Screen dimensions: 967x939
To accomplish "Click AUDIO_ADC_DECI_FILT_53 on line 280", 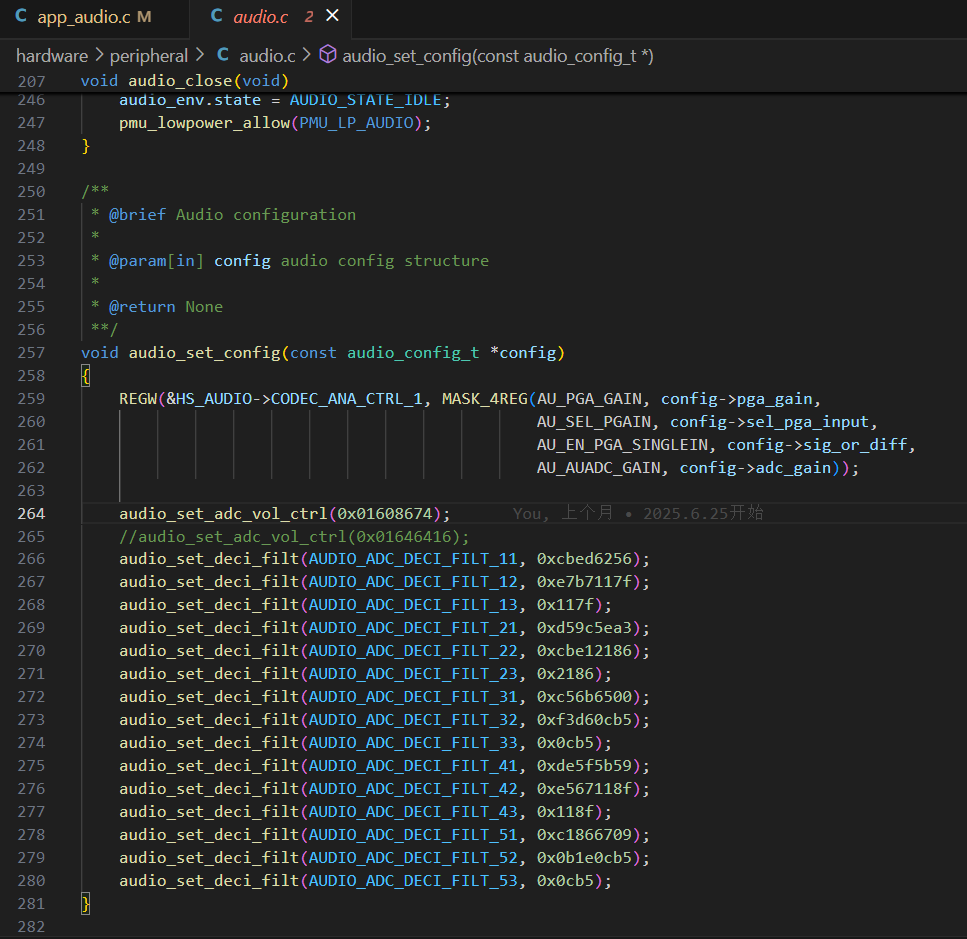I will click(x=413, y=881).
